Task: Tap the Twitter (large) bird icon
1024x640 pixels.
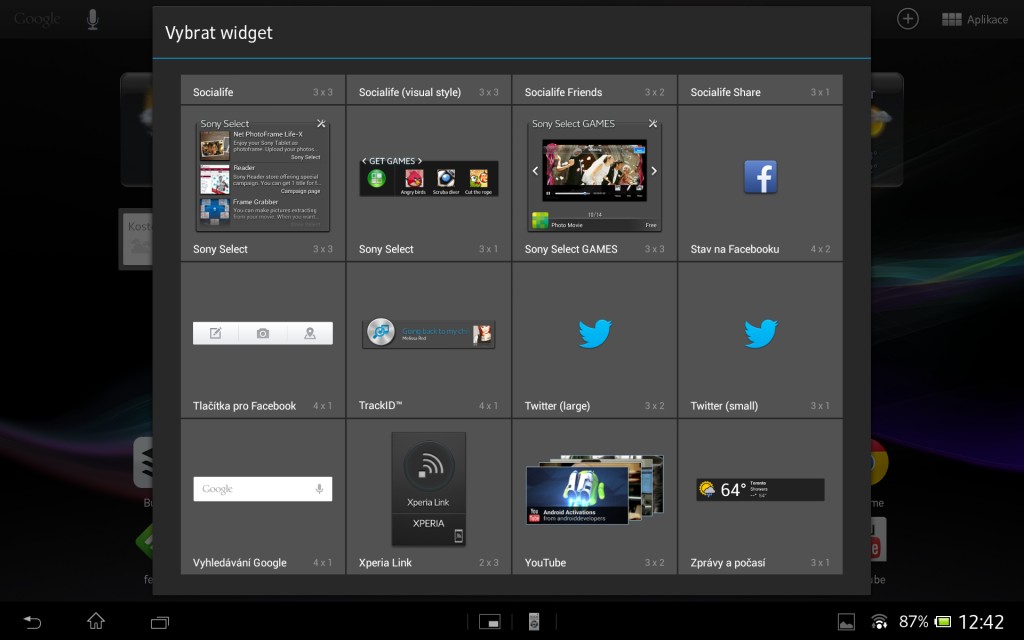Action: [595, 333]
